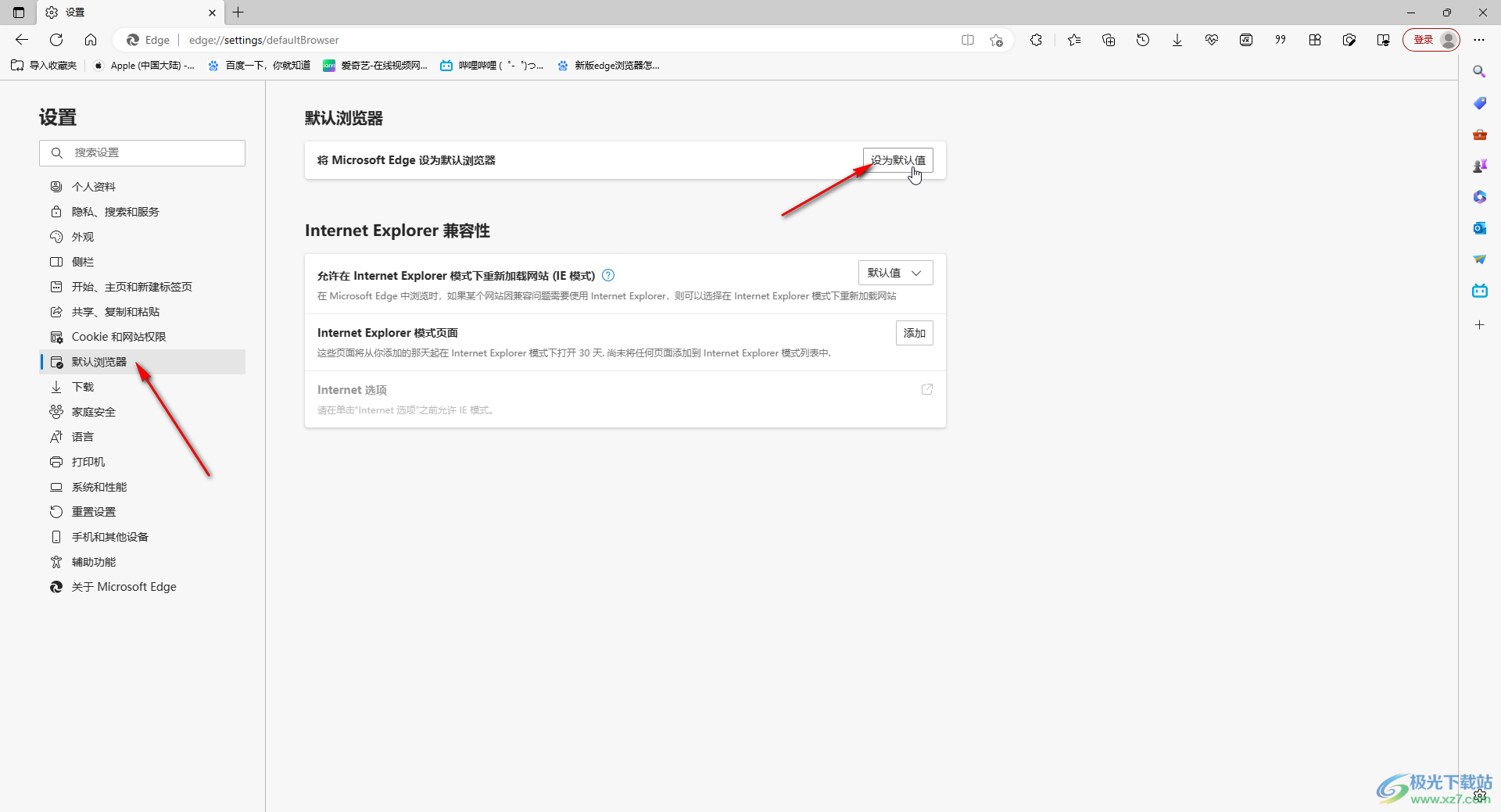
Task: Open 导入收藏夹 bookmarks bar item
Action: (45, 66)
